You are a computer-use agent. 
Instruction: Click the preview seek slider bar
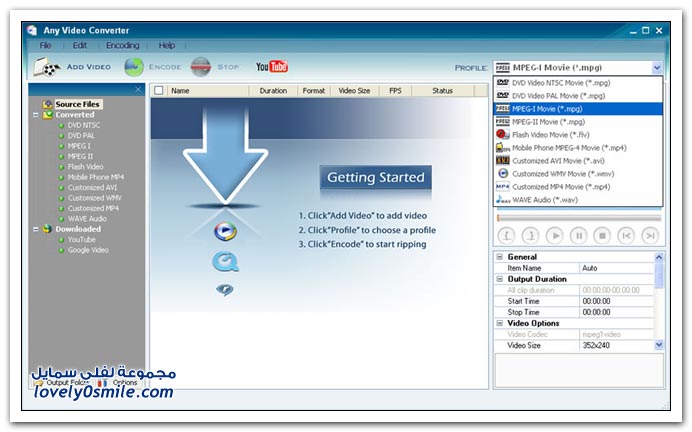click(x=578, y=217)
